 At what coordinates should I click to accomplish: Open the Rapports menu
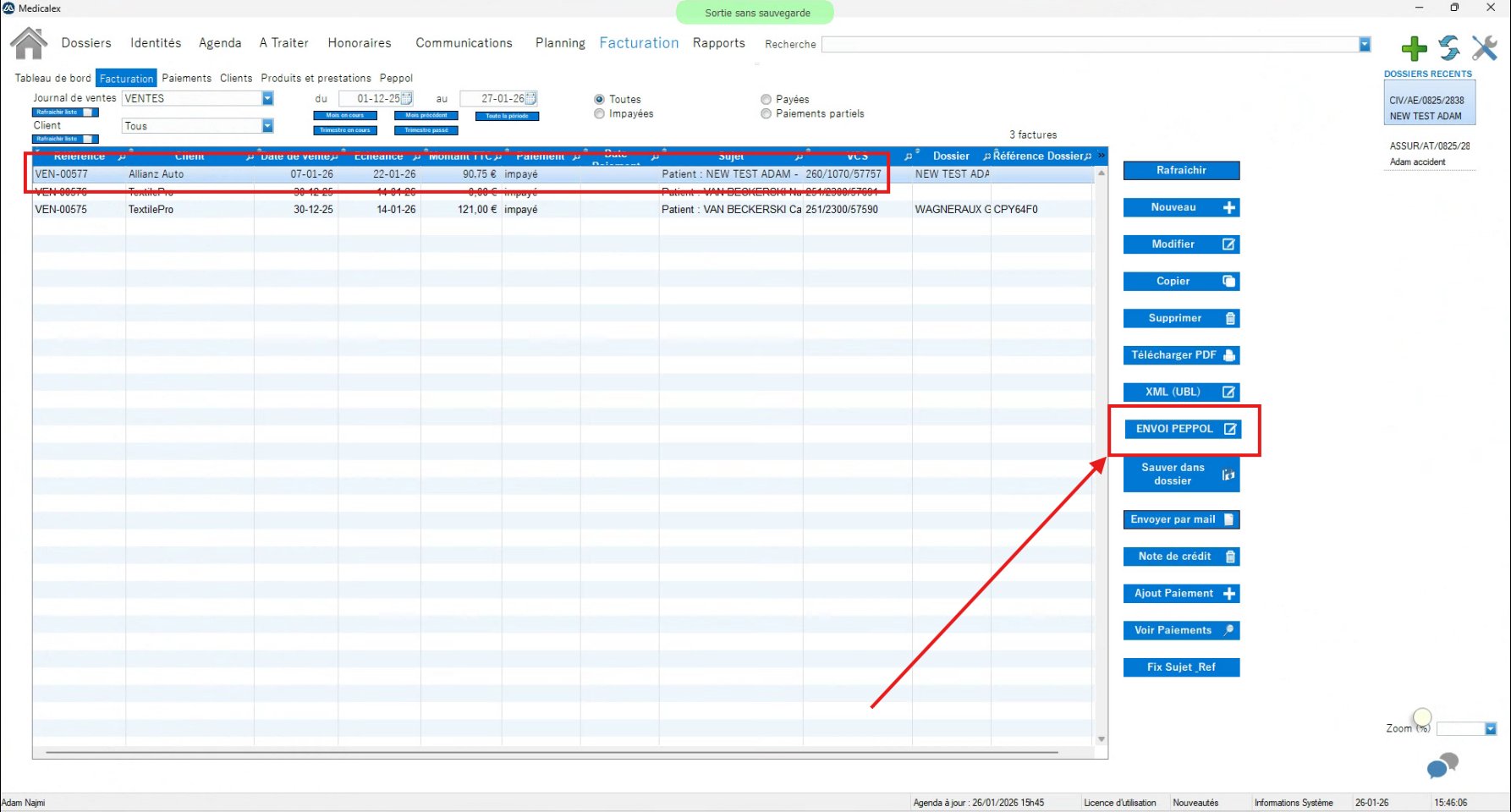[718, 43]
